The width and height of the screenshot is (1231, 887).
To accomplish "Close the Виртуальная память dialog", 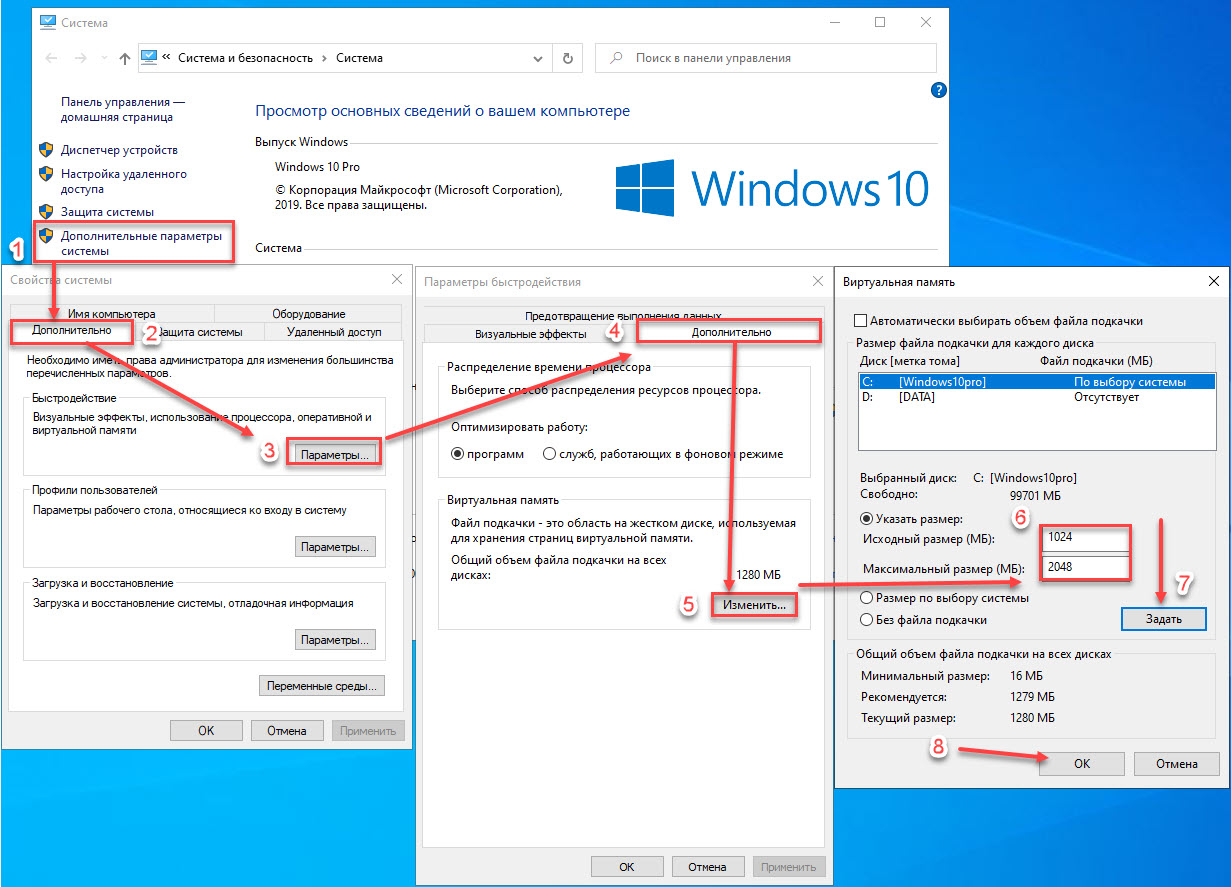I will pos(1213,282).
